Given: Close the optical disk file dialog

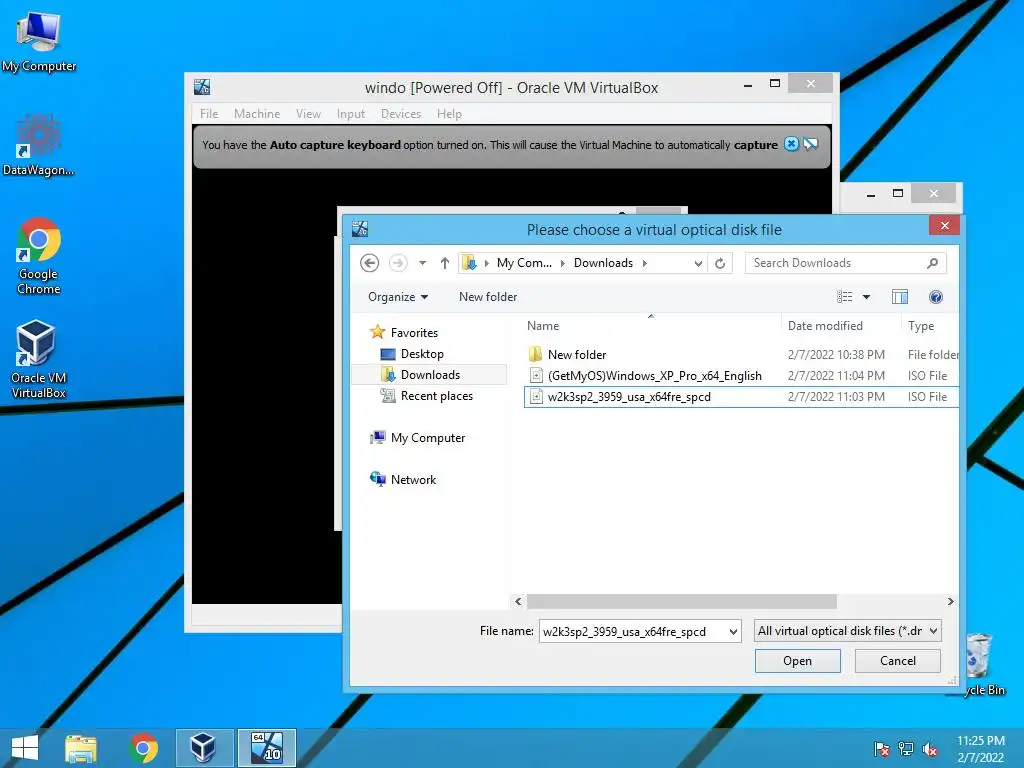Looking at the screenshot, I should point(944,226).
